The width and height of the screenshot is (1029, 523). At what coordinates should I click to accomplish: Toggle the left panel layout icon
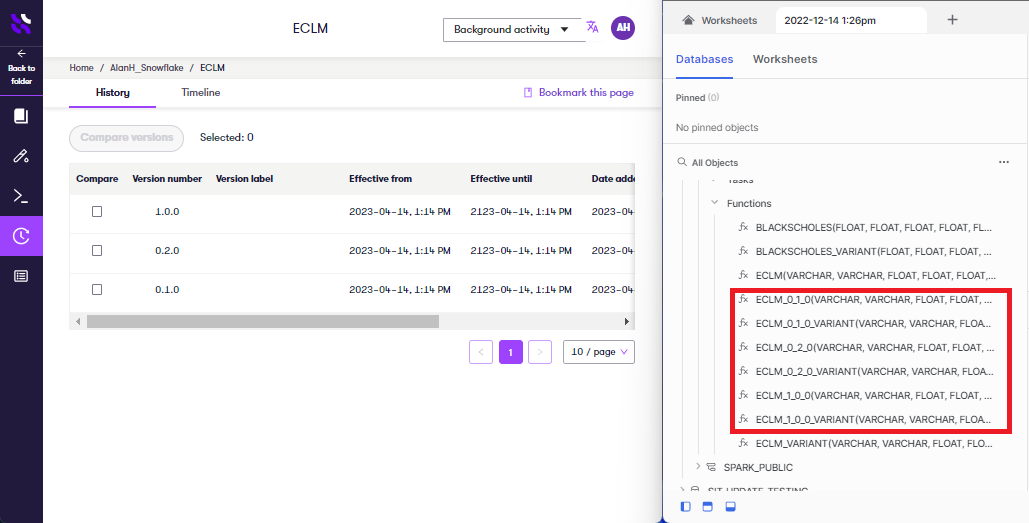tap(686, 507)
